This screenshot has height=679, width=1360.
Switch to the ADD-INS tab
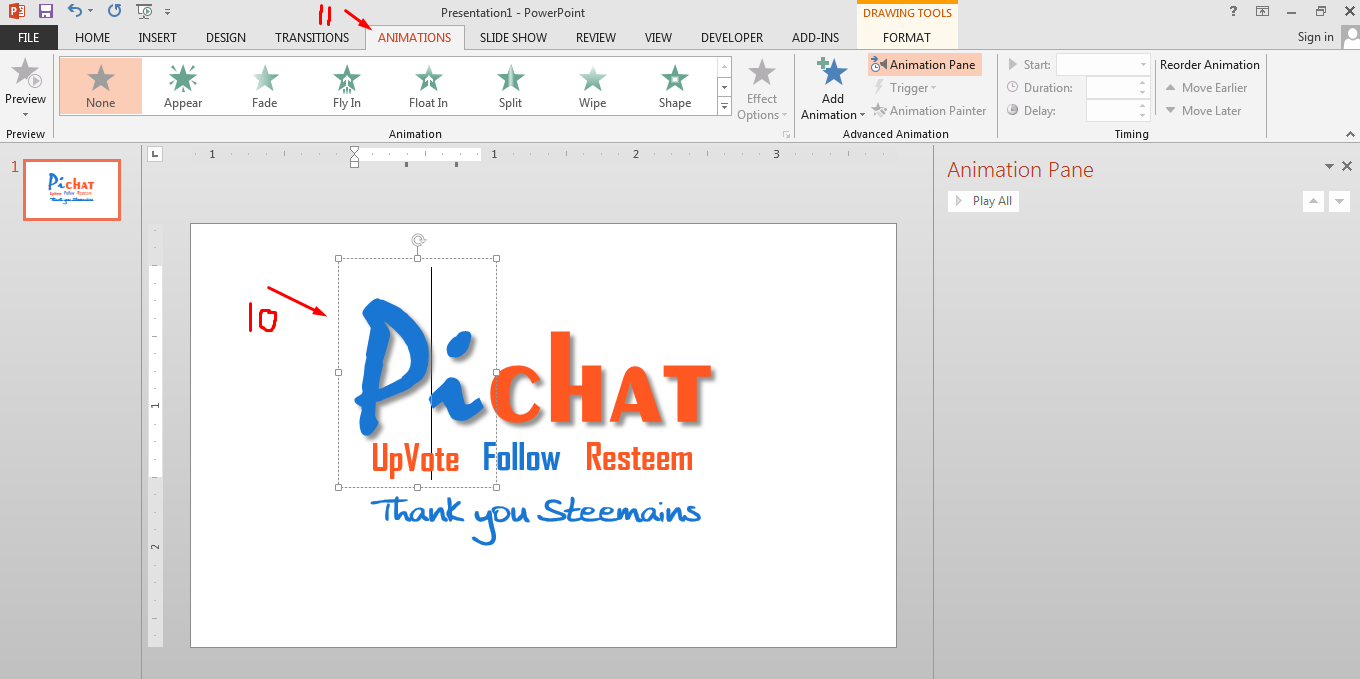(815, 37)
